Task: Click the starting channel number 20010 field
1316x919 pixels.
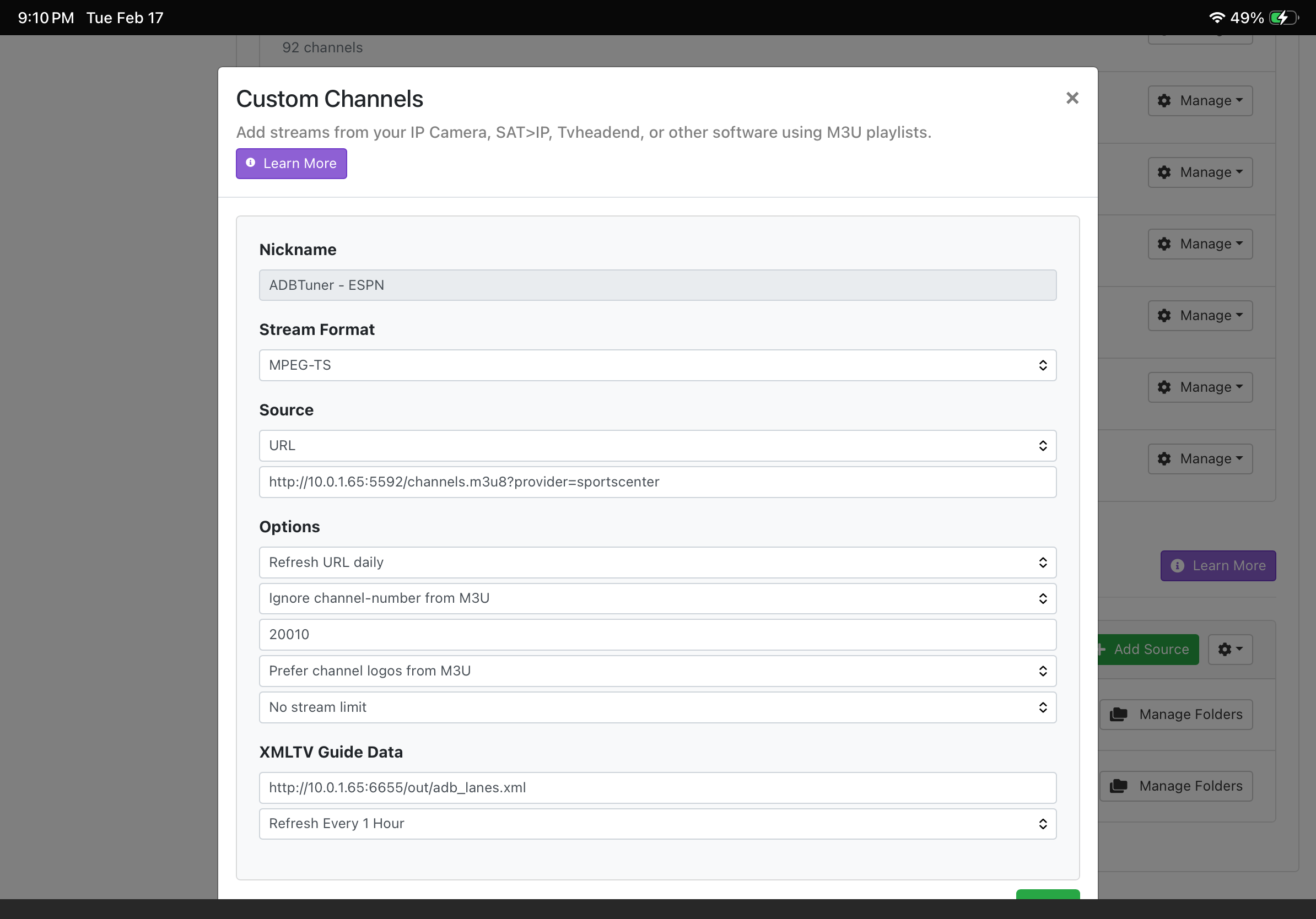Action: click(657, 634)
